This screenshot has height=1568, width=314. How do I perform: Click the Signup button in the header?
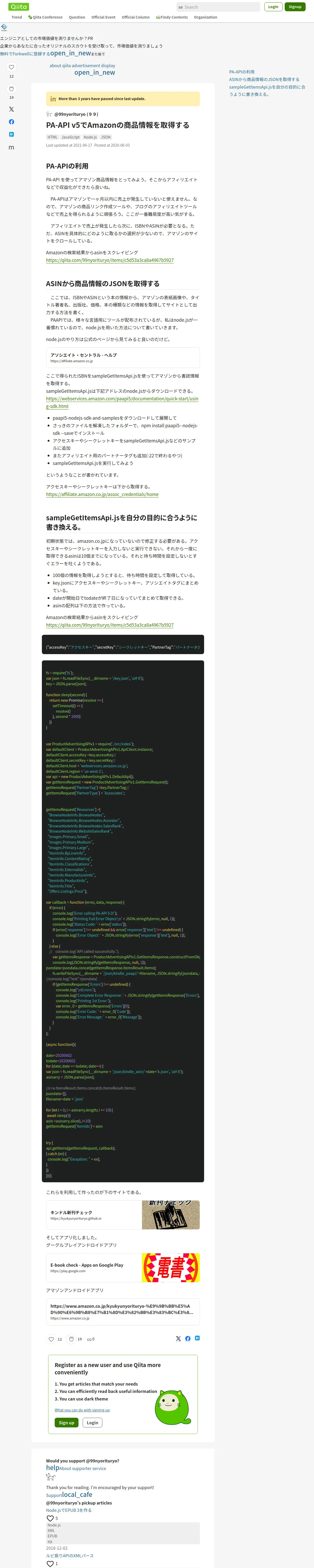click(295, 7)
